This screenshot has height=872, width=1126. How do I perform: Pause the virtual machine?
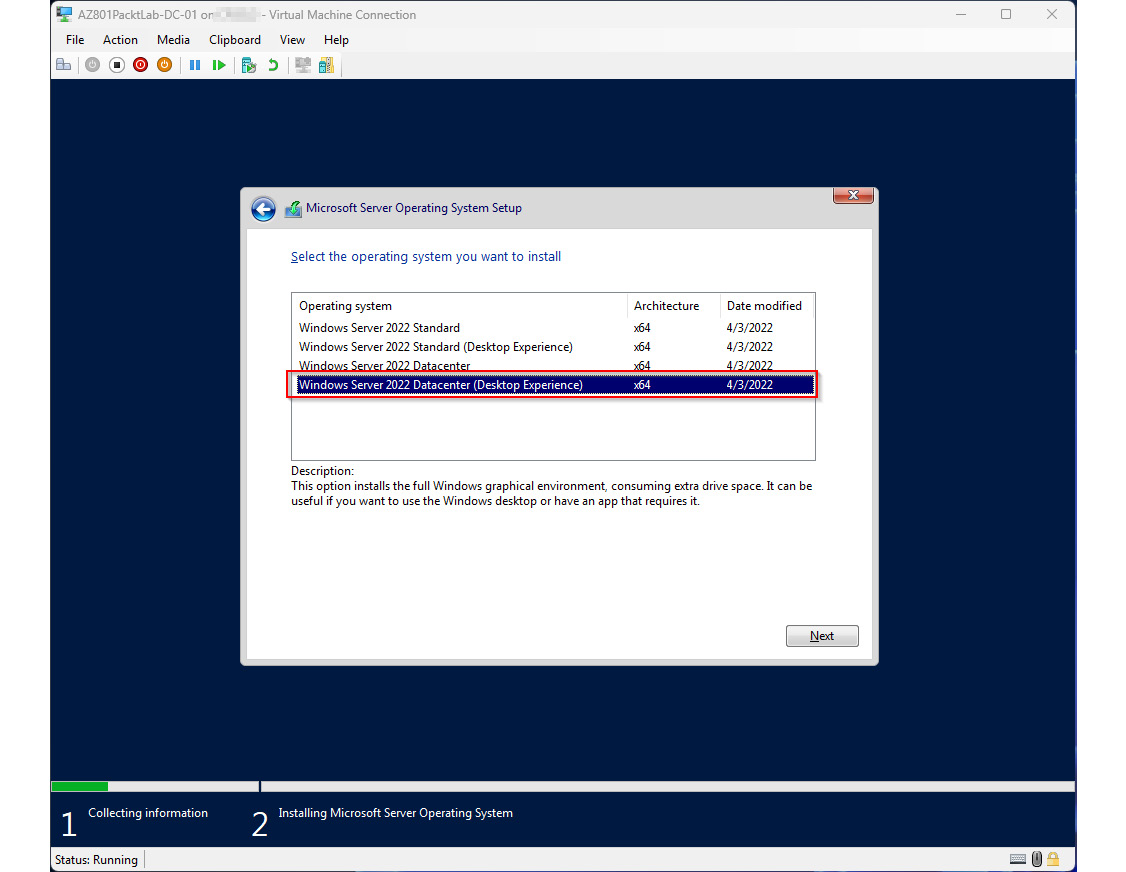tap(195, 65)
